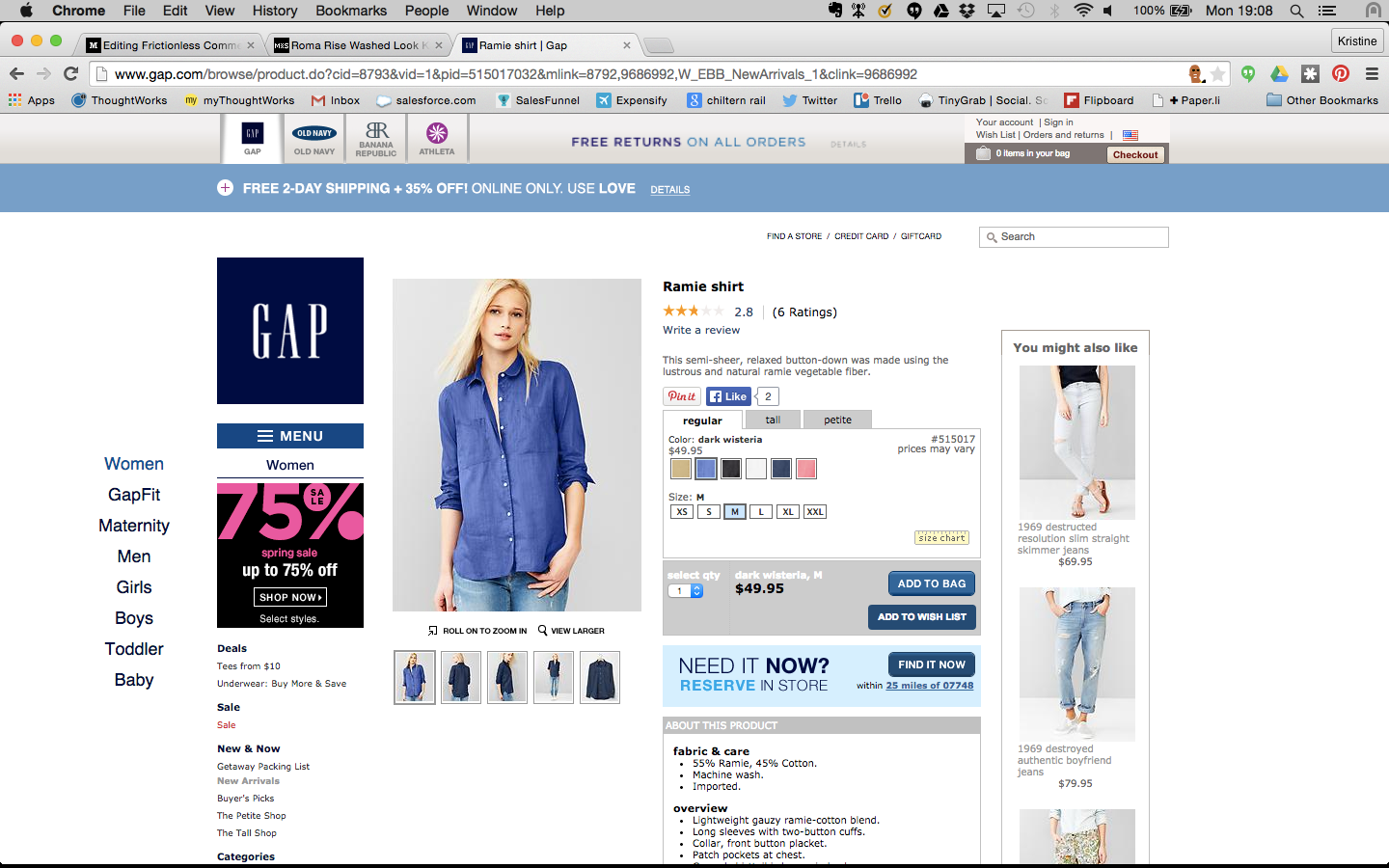Viewport: 1389px width, 868px height.
Task: Open the Kristine profile switcher
Action: tap(1357, 41)
